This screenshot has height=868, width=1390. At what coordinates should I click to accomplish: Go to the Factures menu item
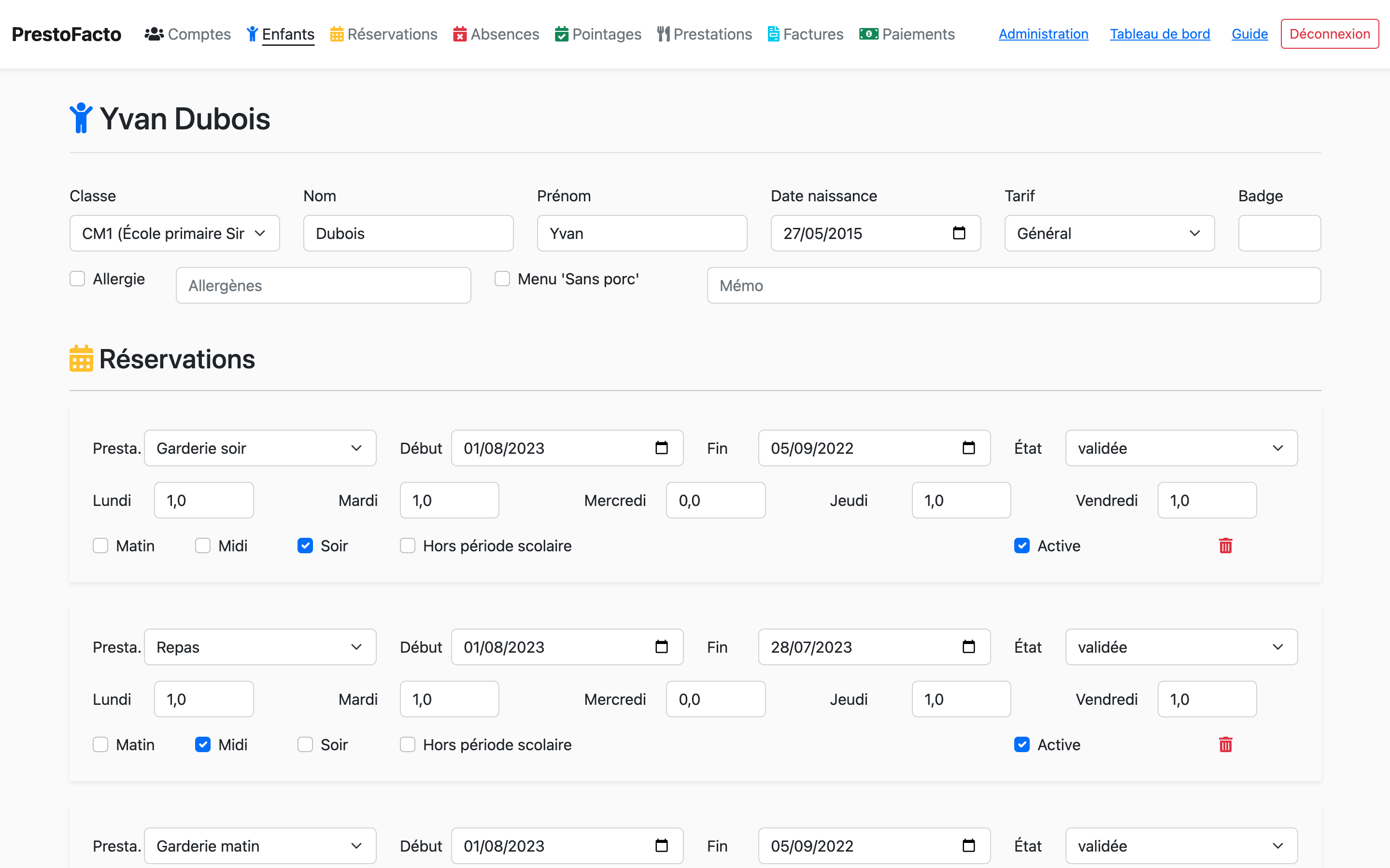click(812, 34)
